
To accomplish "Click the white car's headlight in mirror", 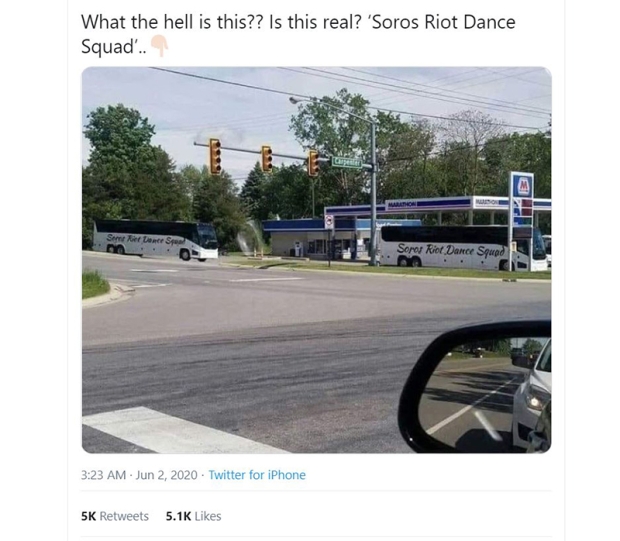I will point(537,397).
